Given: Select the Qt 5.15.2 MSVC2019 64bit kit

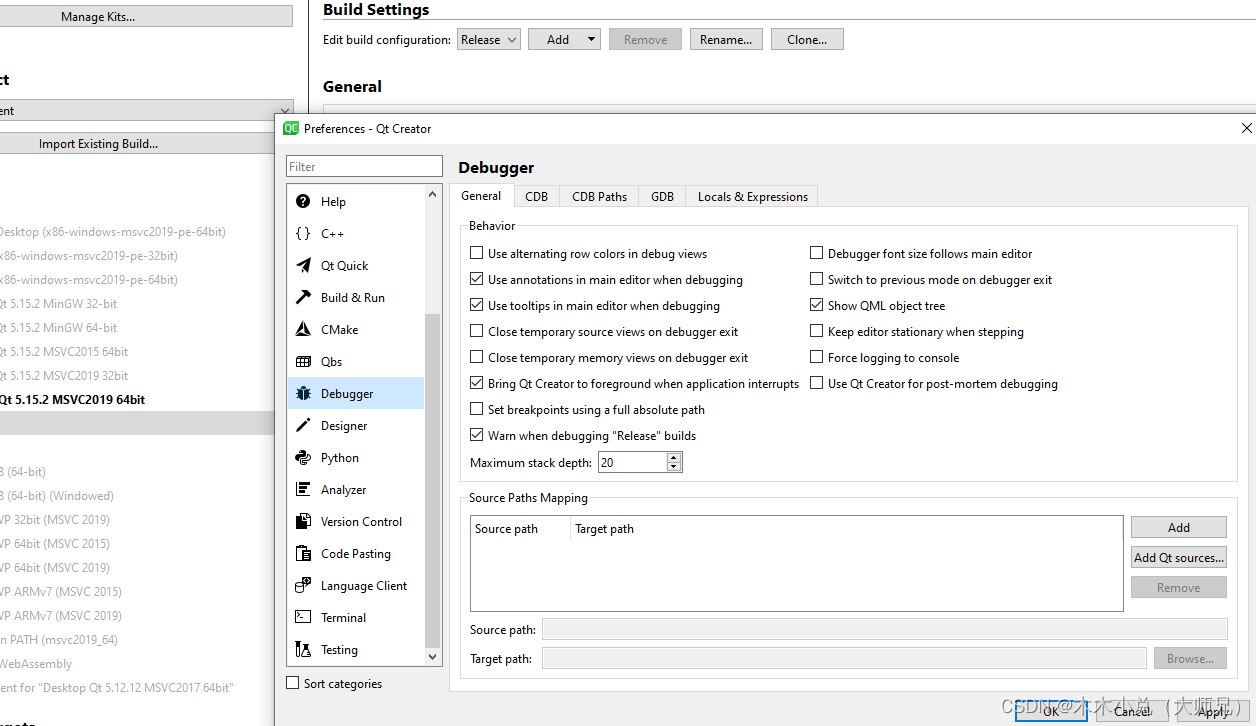Looking at the screenshot, I should (x=72, y=399).
